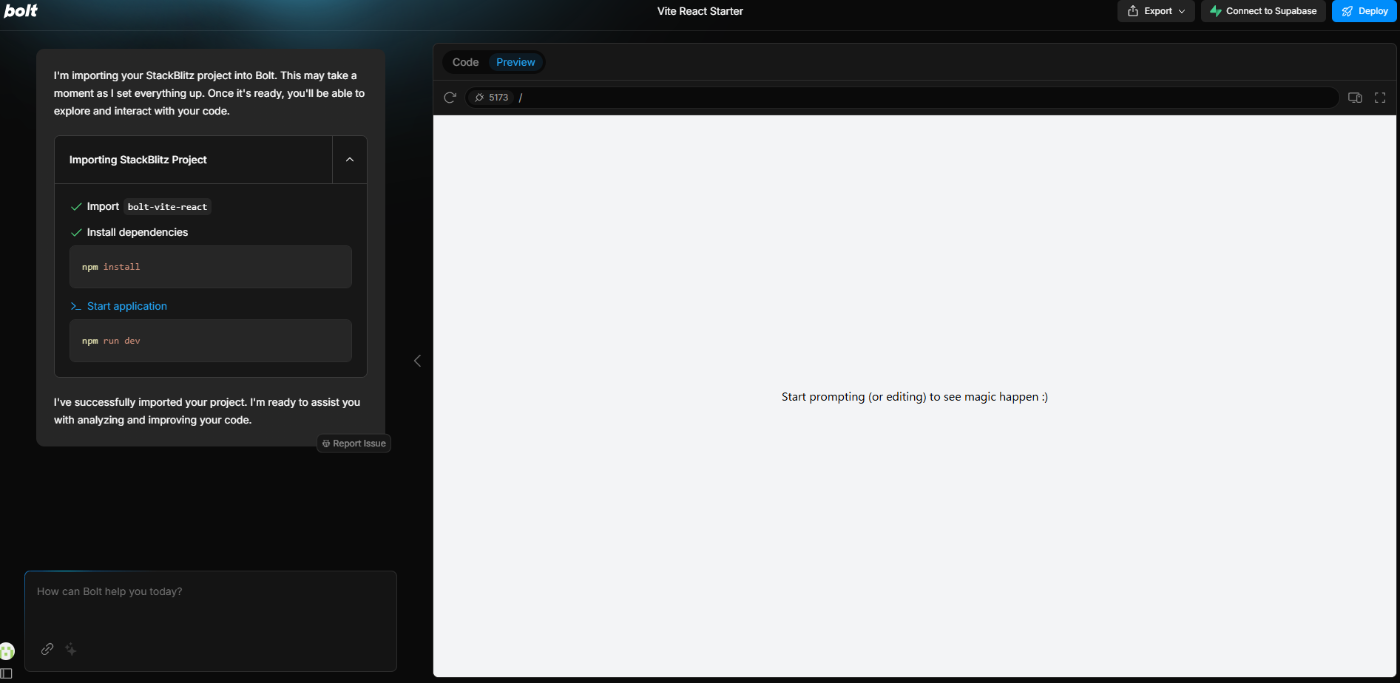
Task: Click the attach link icon
Action: [x=47, y=649]
